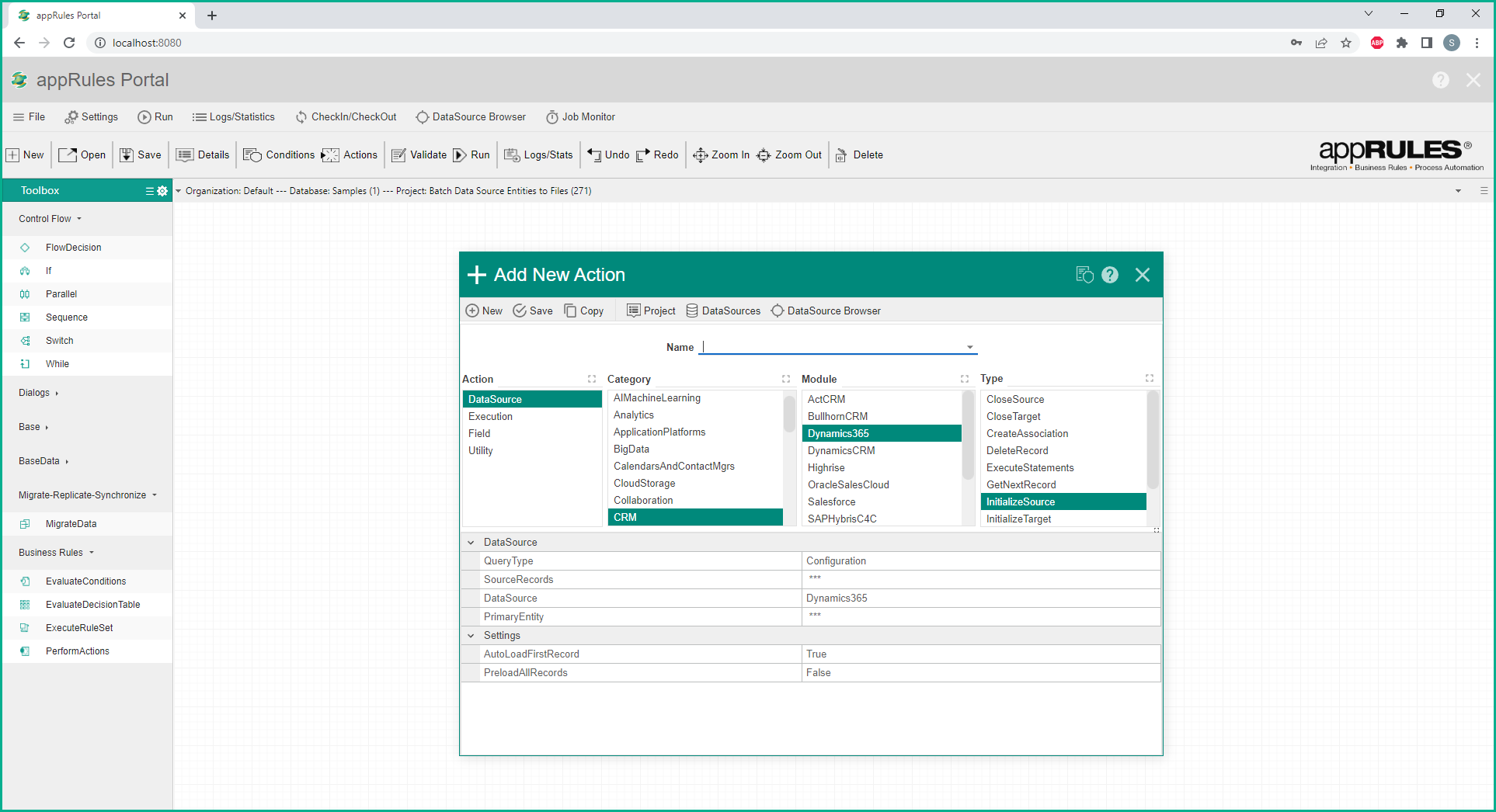Open the Name field dropdown arrow

969,348
